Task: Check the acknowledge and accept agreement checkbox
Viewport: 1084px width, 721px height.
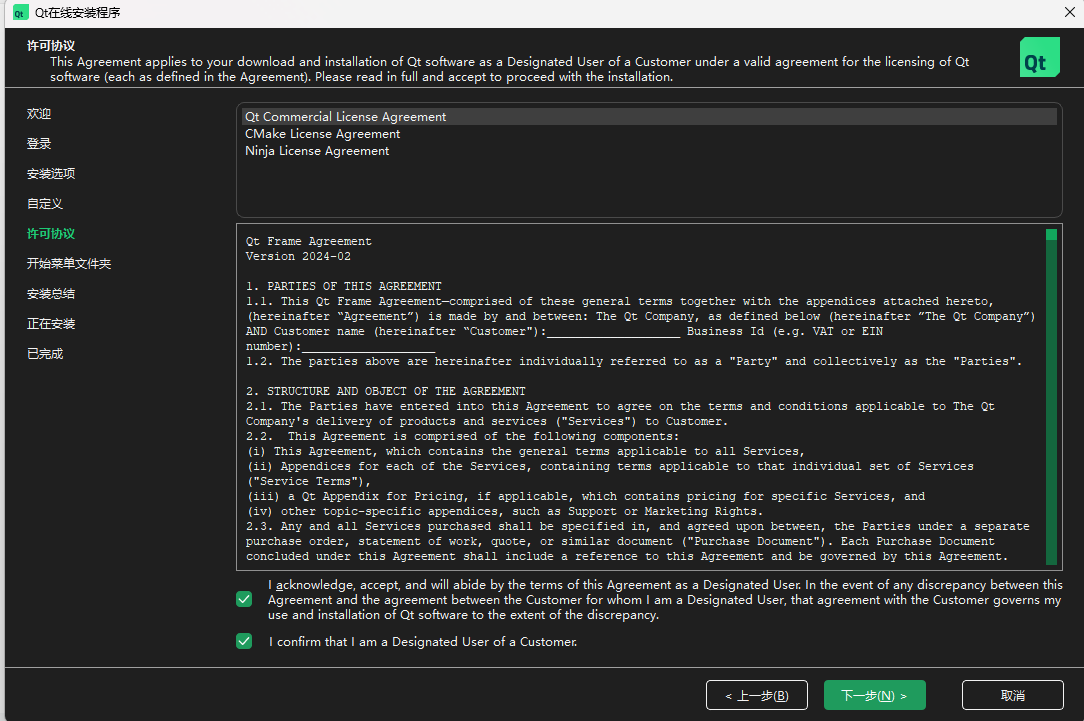Action: [x=244, y=599]
